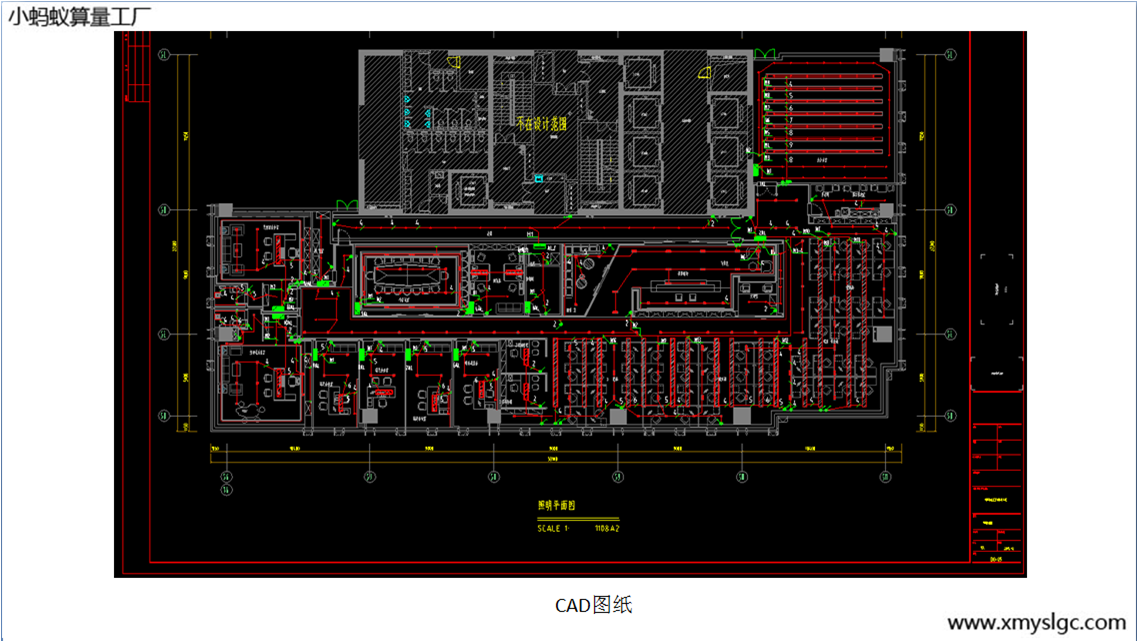Click the SCALE 1: annotation under the title
Viewport: 1138px width, 642px height.
[552, 527]
